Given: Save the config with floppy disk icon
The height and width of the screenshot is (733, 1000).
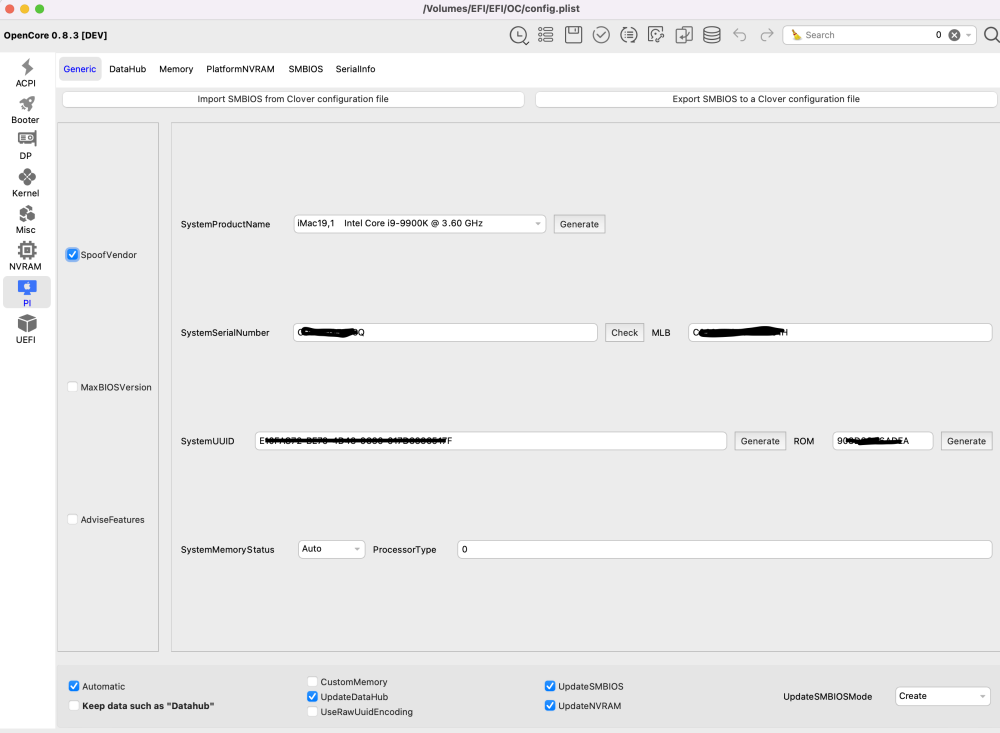Looking at the screenshot, I should coord(573,35).
